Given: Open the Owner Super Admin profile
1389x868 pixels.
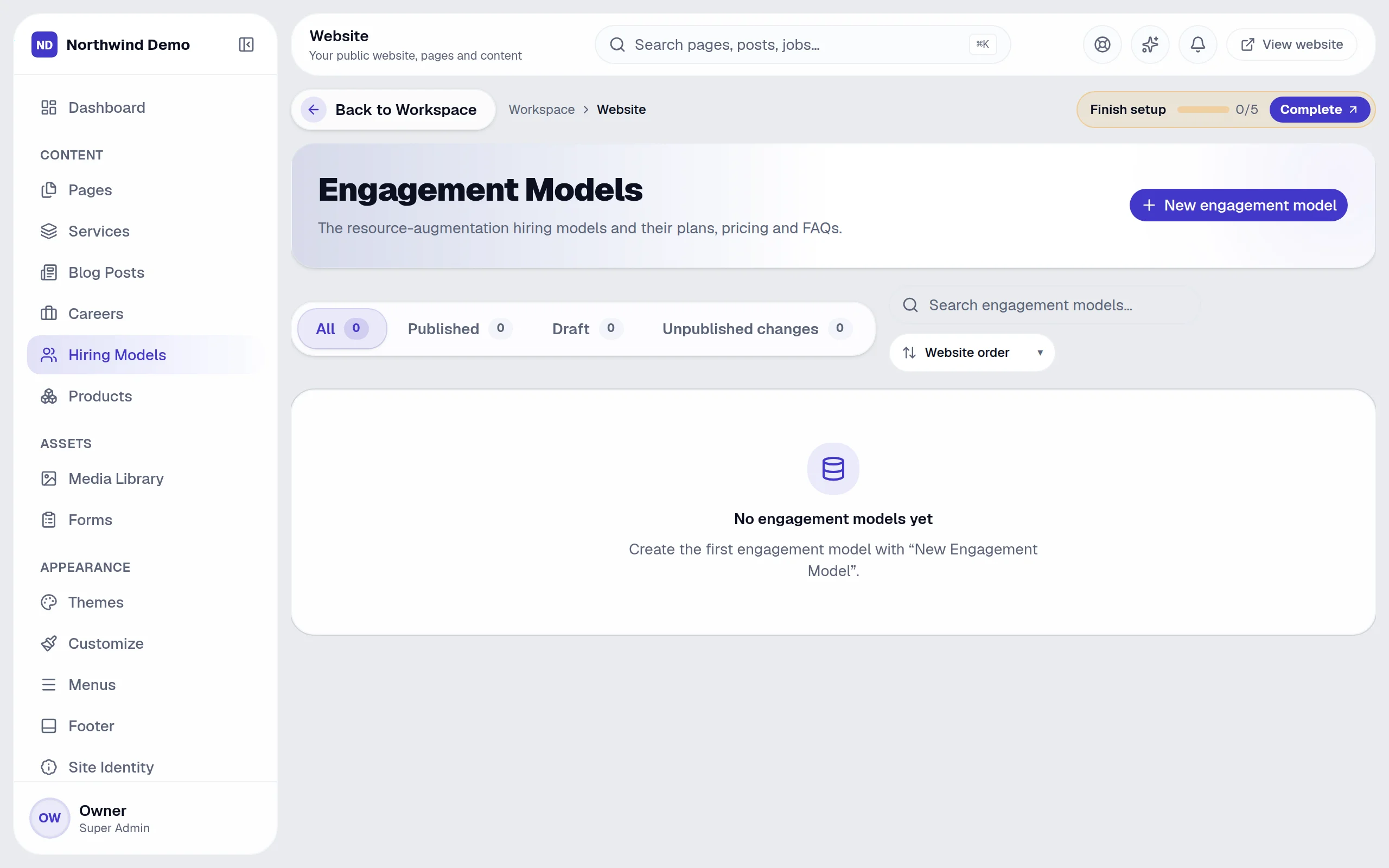Looking at the screenshot, I should (x=145, y=818).
